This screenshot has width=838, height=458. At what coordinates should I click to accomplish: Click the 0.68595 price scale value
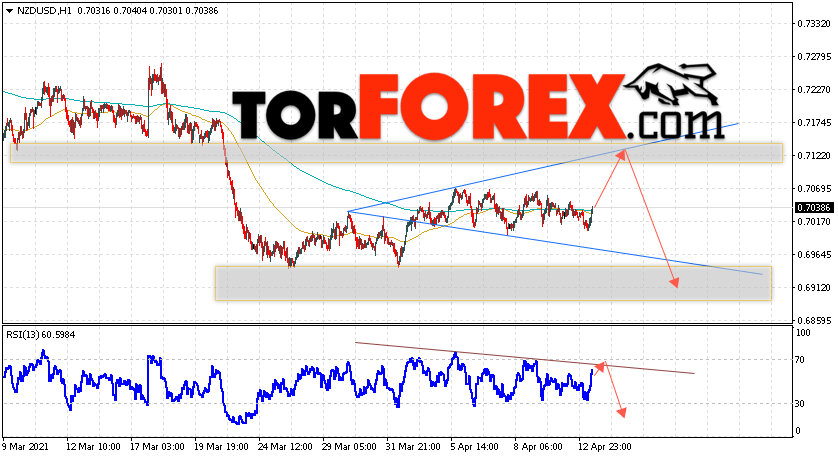[814, 321]
